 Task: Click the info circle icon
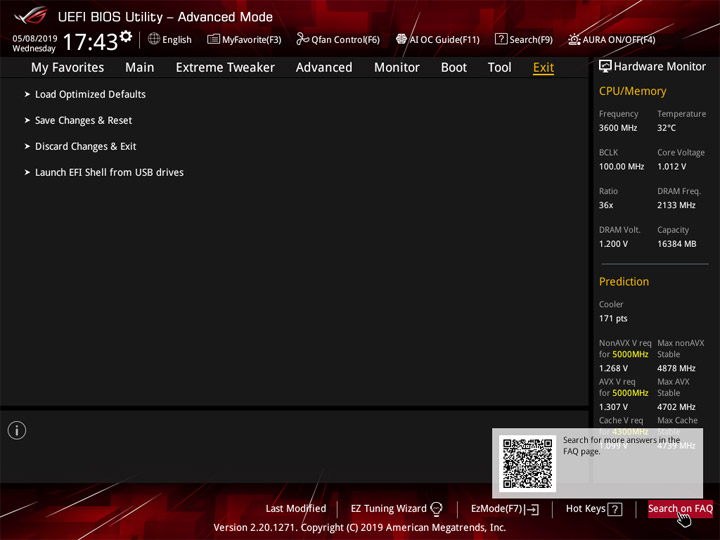[17, 430]
